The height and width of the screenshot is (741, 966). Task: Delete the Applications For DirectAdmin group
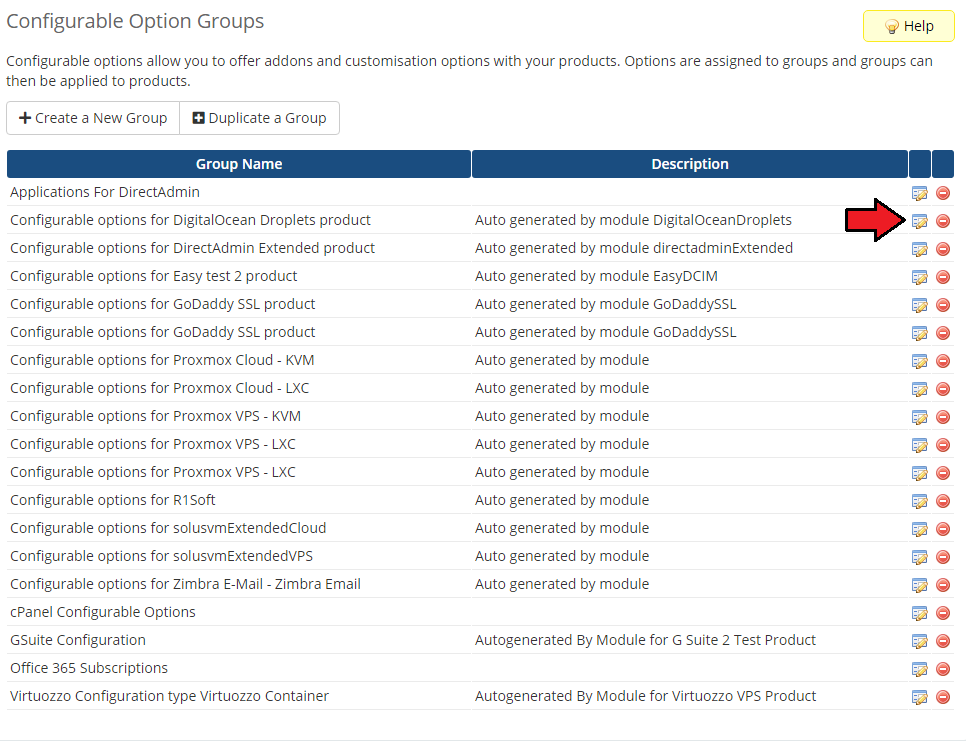point(943,193)
